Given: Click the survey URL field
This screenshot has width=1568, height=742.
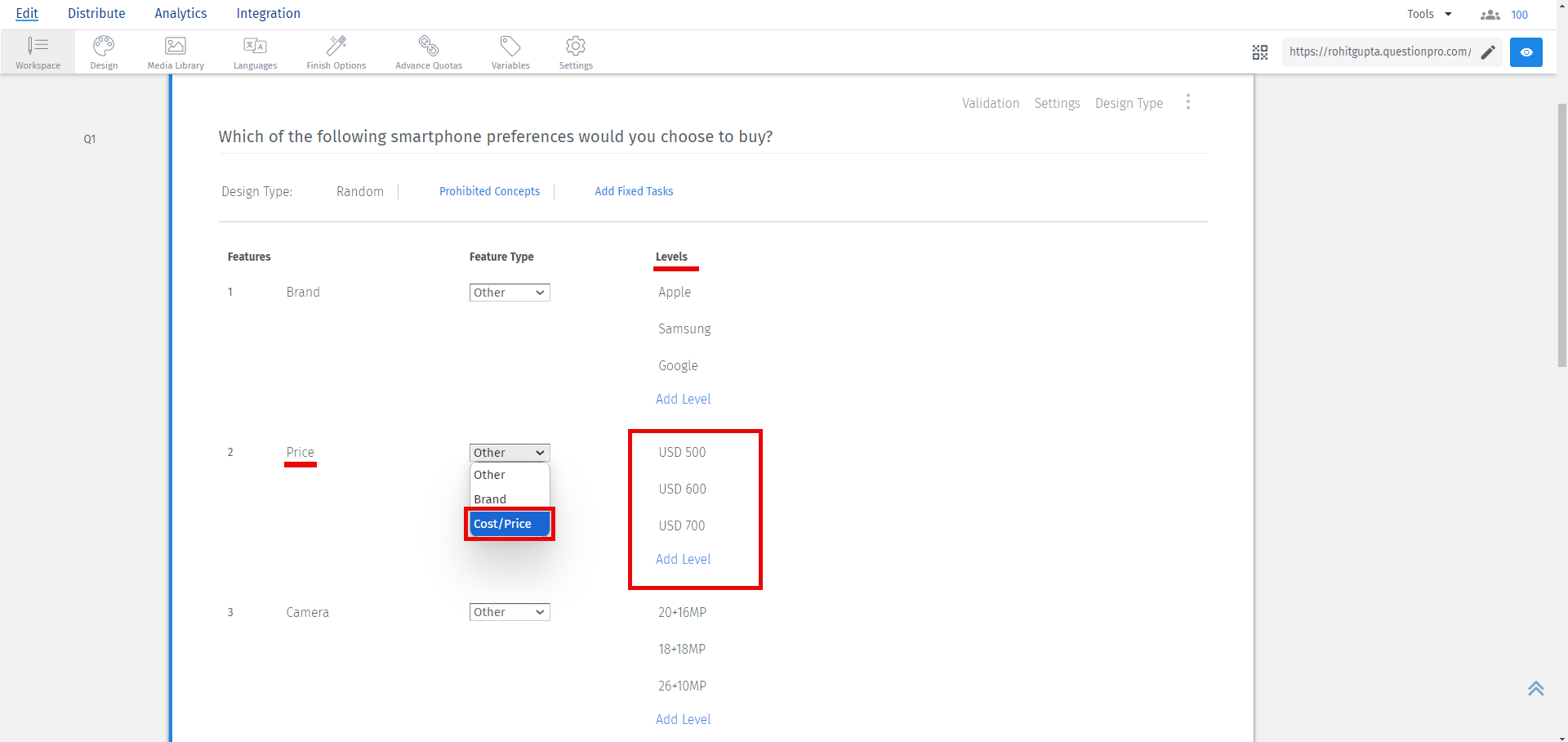Looking at the screenshot, I should [1380, 52].
